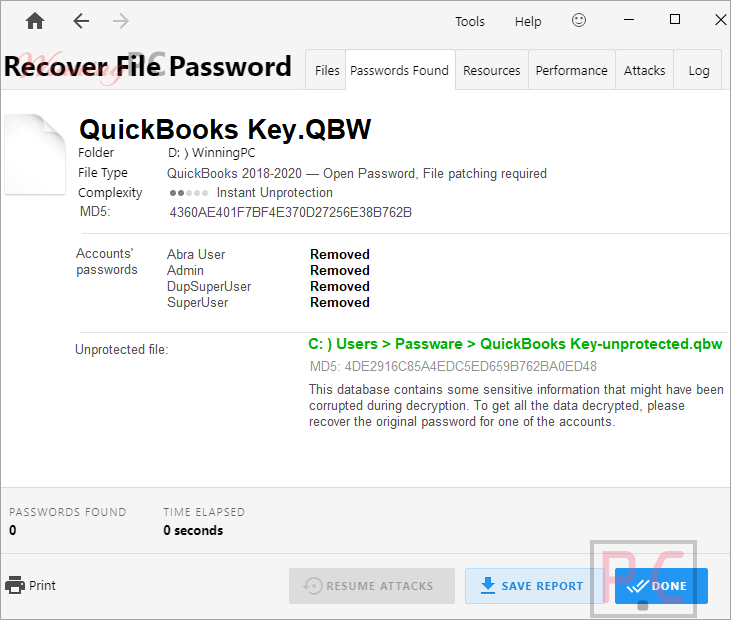Go to the Home screen icon
The image size is (731, 620).
(x=35, y=21)
